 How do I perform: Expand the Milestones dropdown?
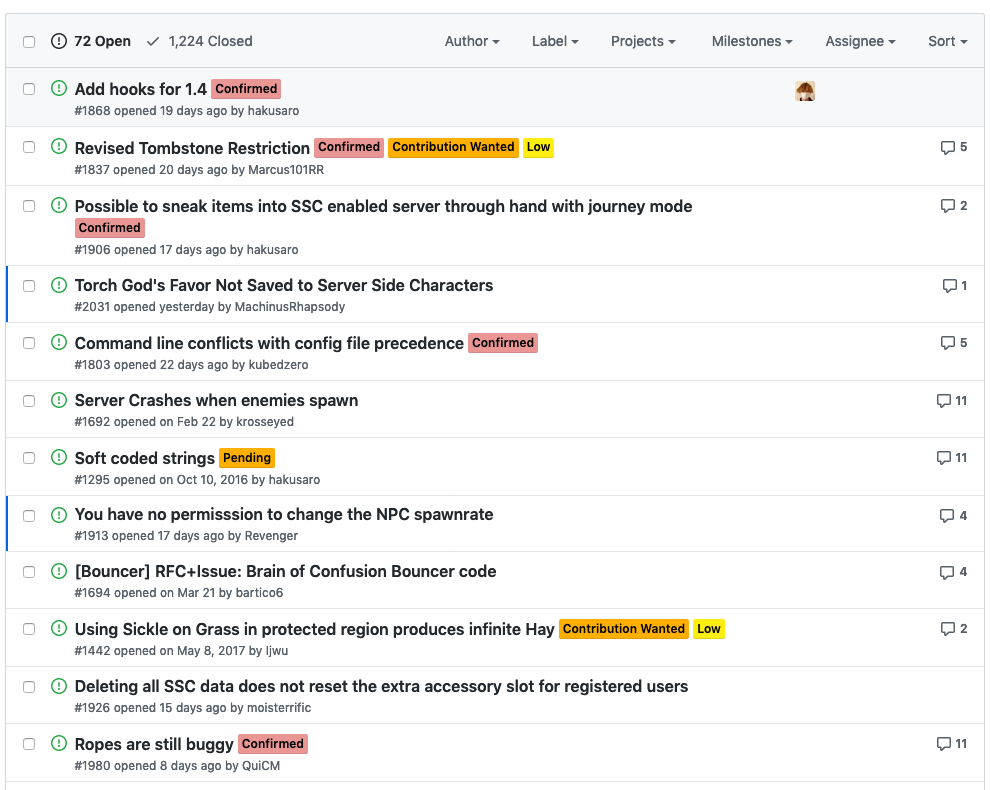[x=751, y=41]
